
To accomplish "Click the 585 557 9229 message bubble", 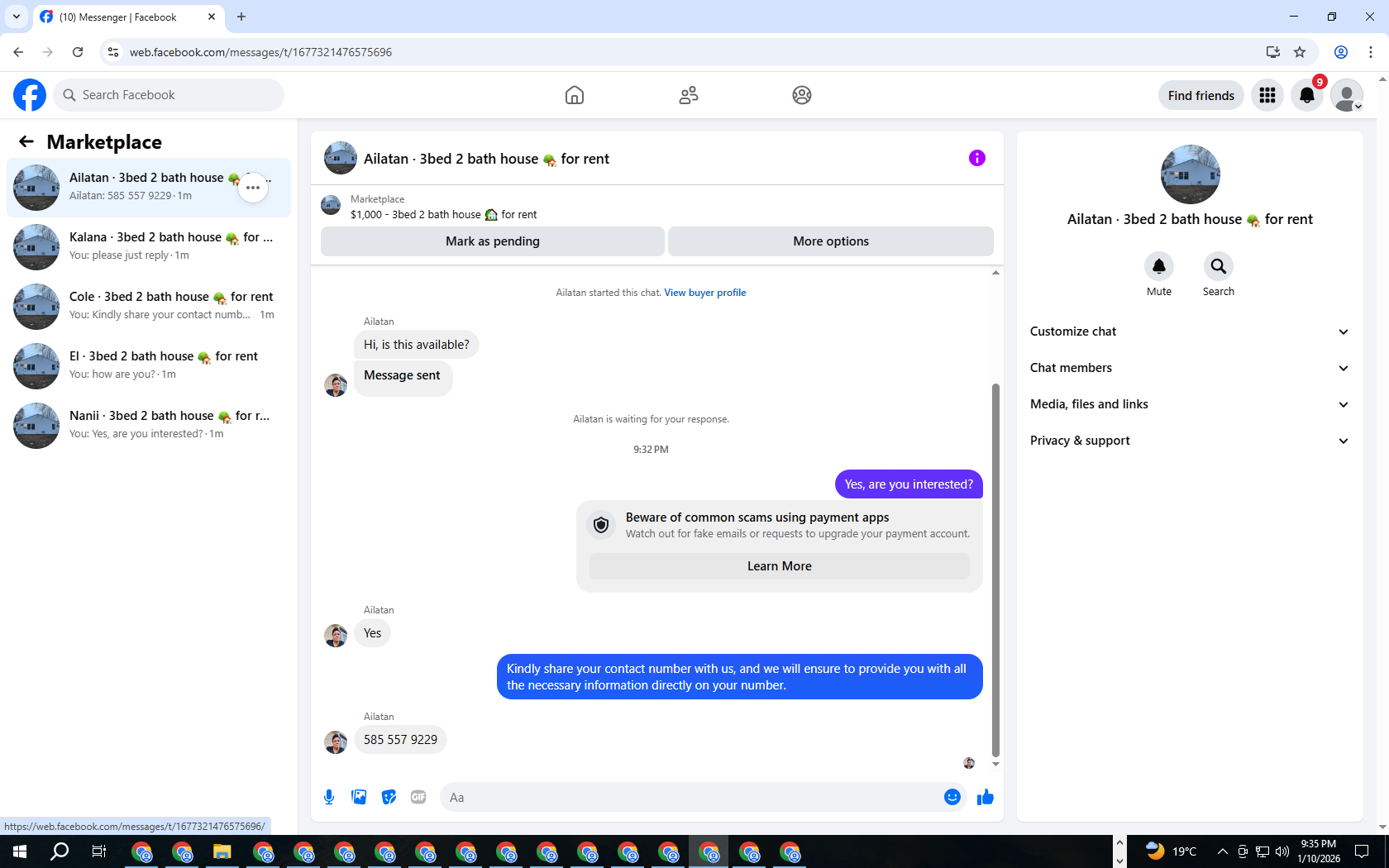I will coord(401,740).
